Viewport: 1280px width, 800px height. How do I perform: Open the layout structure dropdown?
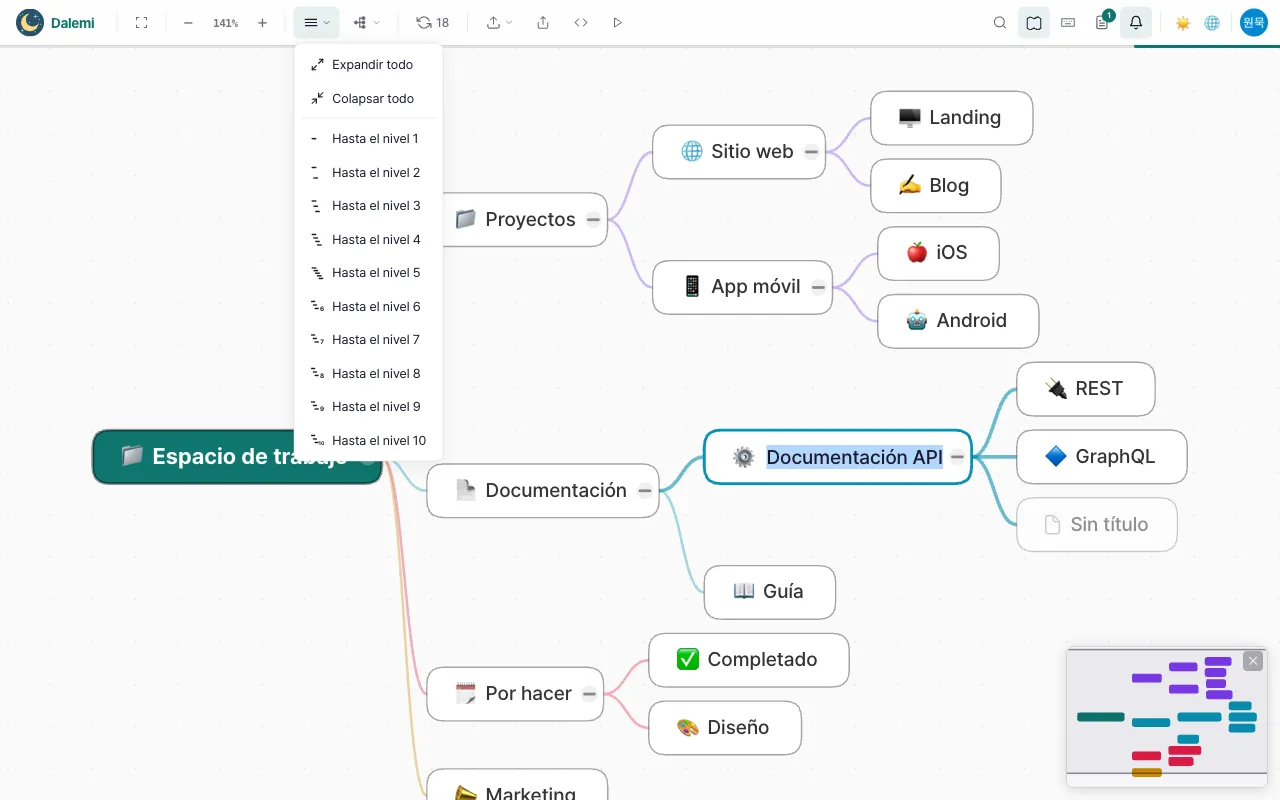pyautogui.click(x=366, y=22)
